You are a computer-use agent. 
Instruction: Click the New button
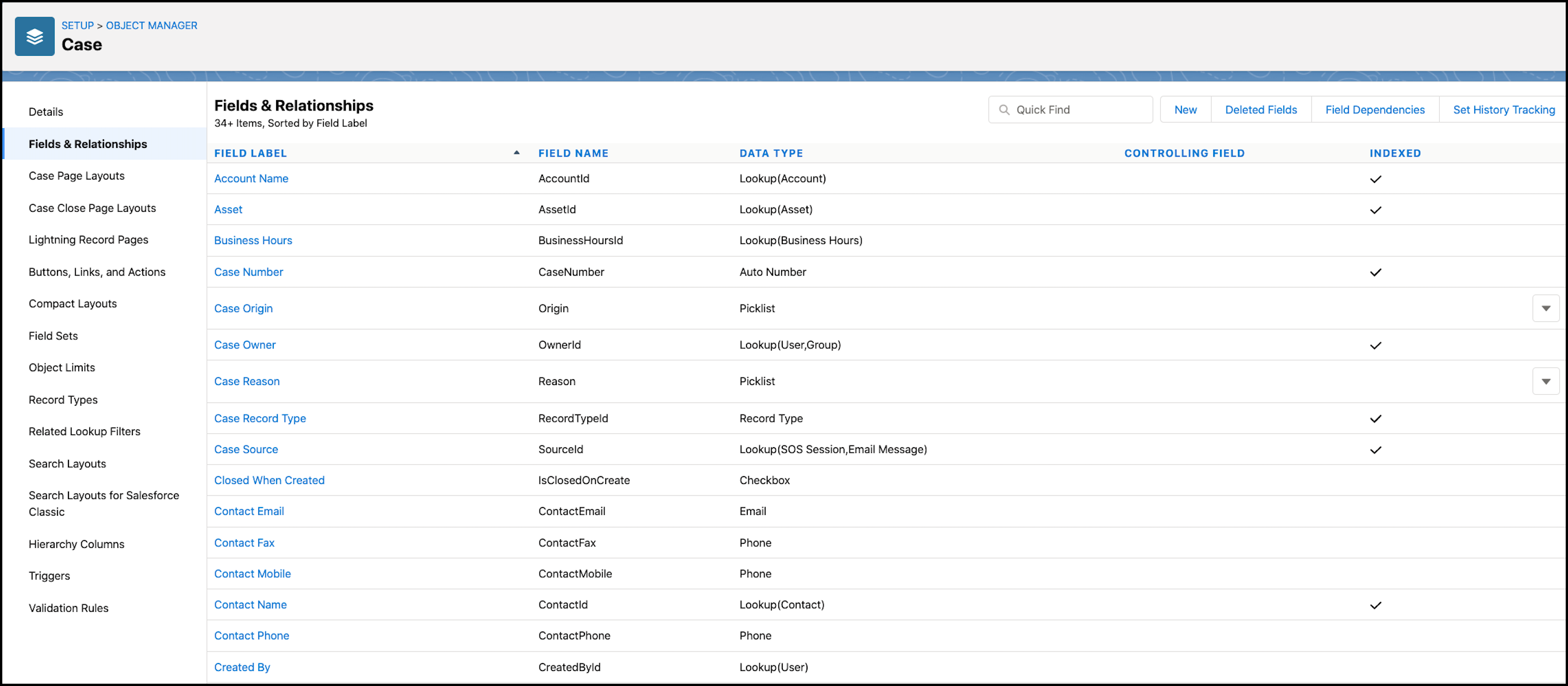pos(1184,109)
